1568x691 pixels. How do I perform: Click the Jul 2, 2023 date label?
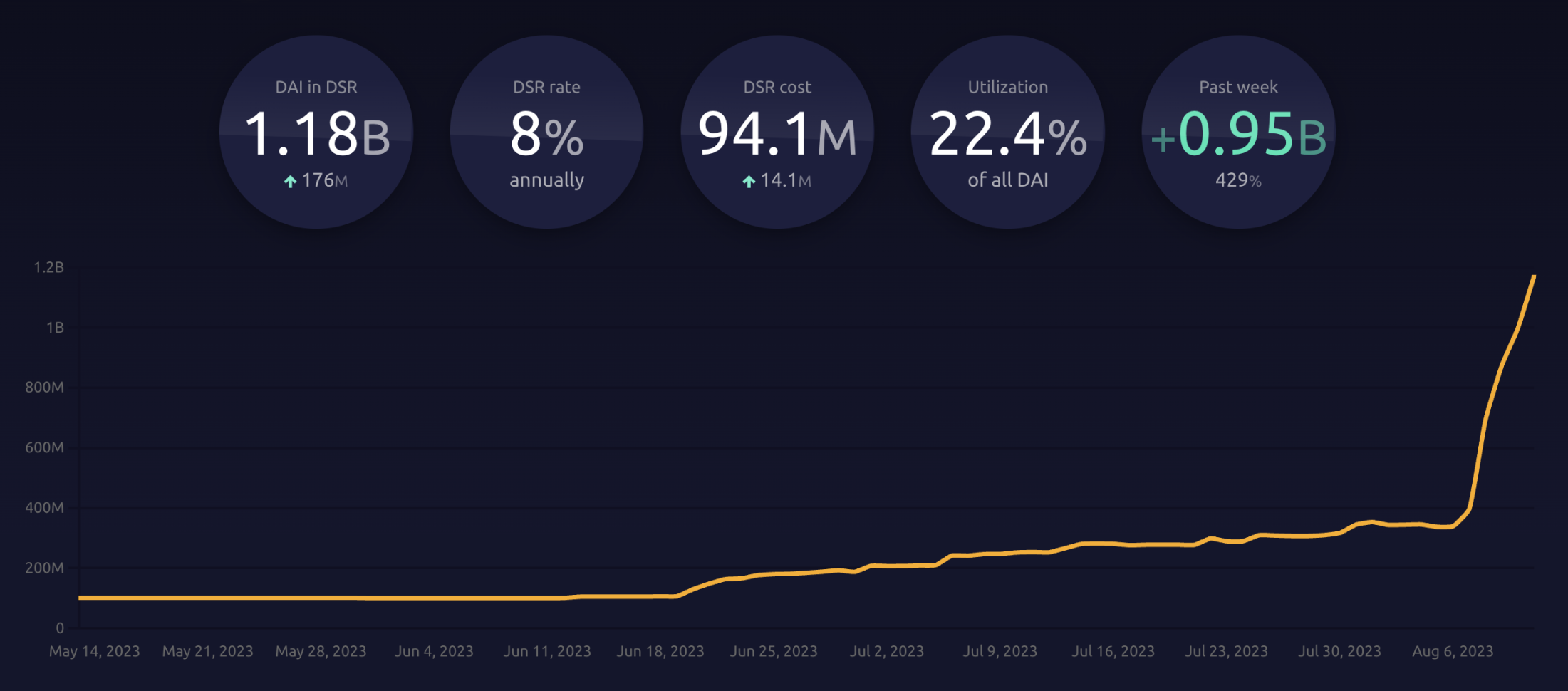point(886,651)
